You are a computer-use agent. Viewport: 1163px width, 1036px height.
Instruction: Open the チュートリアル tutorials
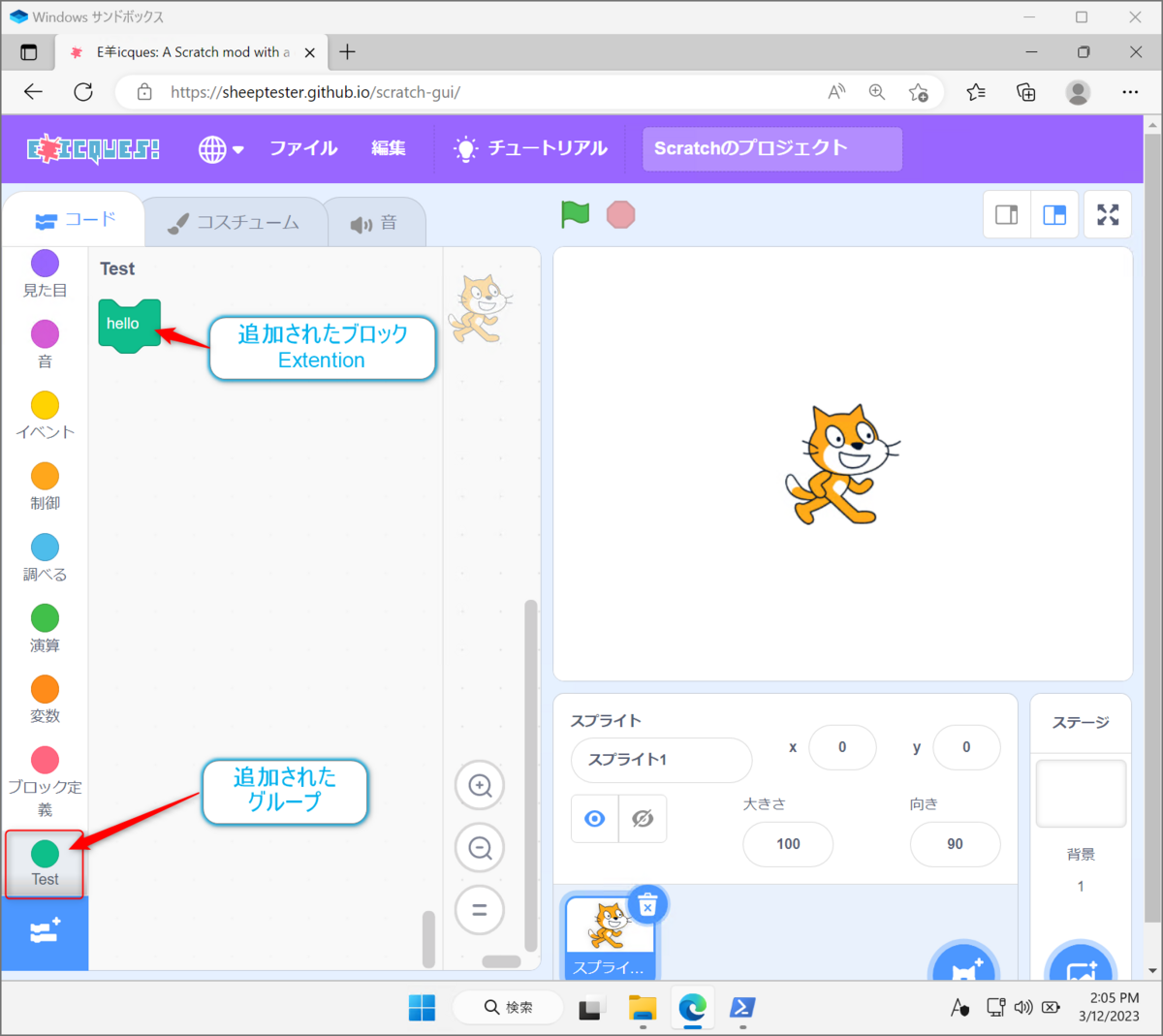point(530,148)
